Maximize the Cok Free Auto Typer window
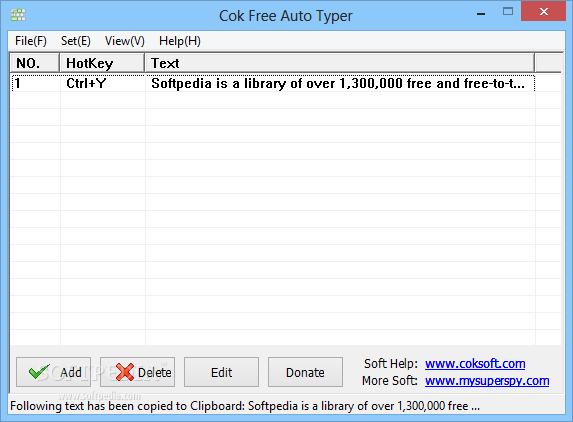Screen dimensions: 573x422 [508, 12]
